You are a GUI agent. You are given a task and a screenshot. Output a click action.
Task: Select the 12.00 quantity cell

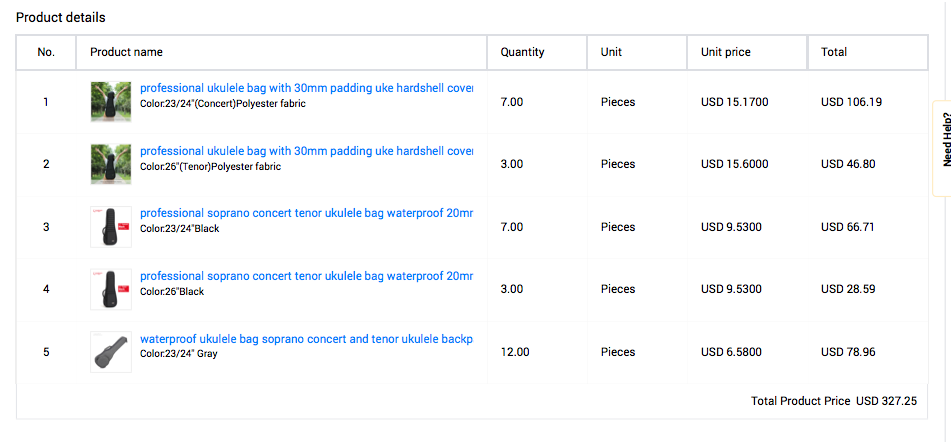[x=515, y=352]
